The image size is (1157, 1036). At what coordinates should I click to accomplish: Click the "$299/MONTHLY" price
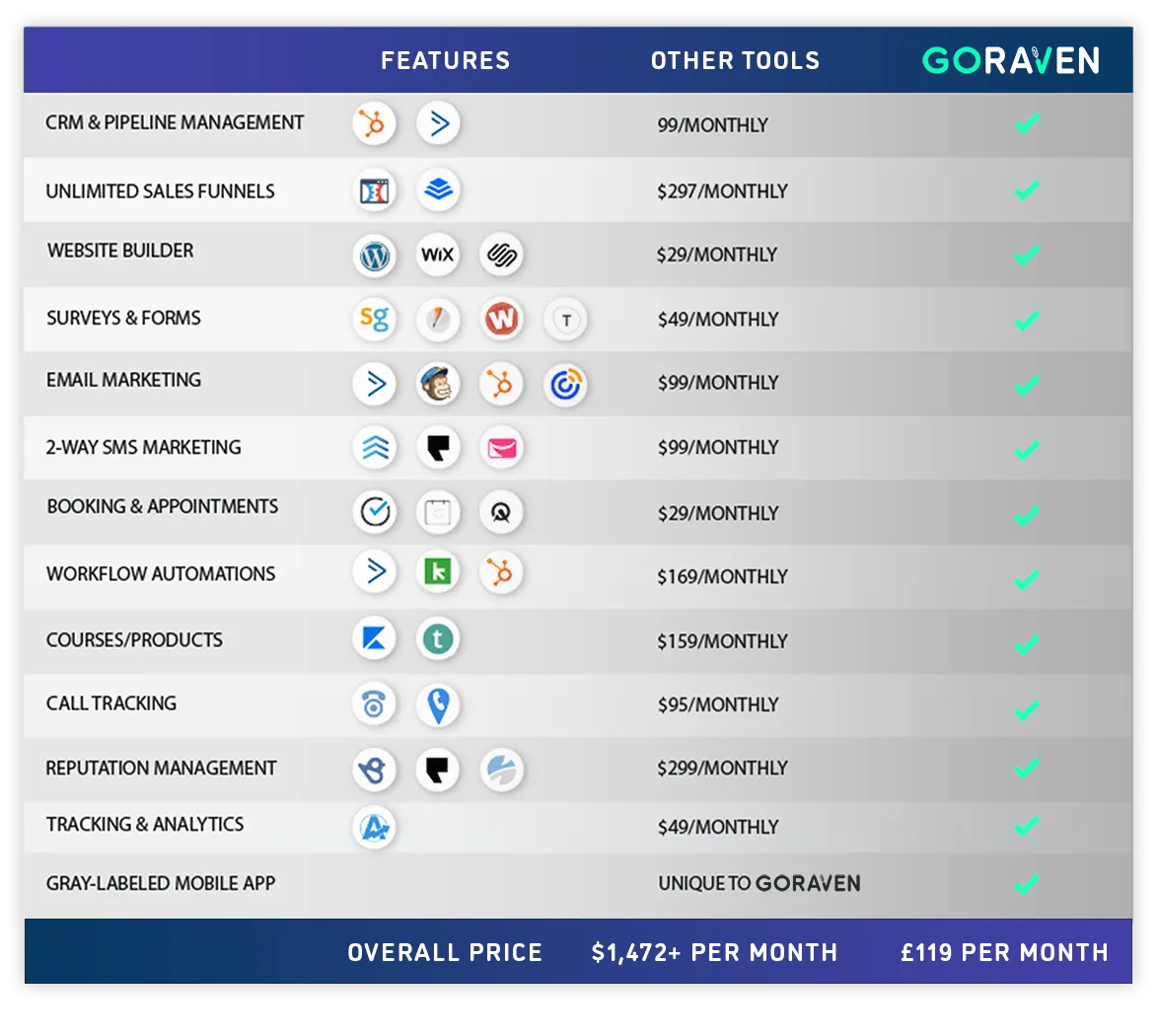click(x=722, y=769)
